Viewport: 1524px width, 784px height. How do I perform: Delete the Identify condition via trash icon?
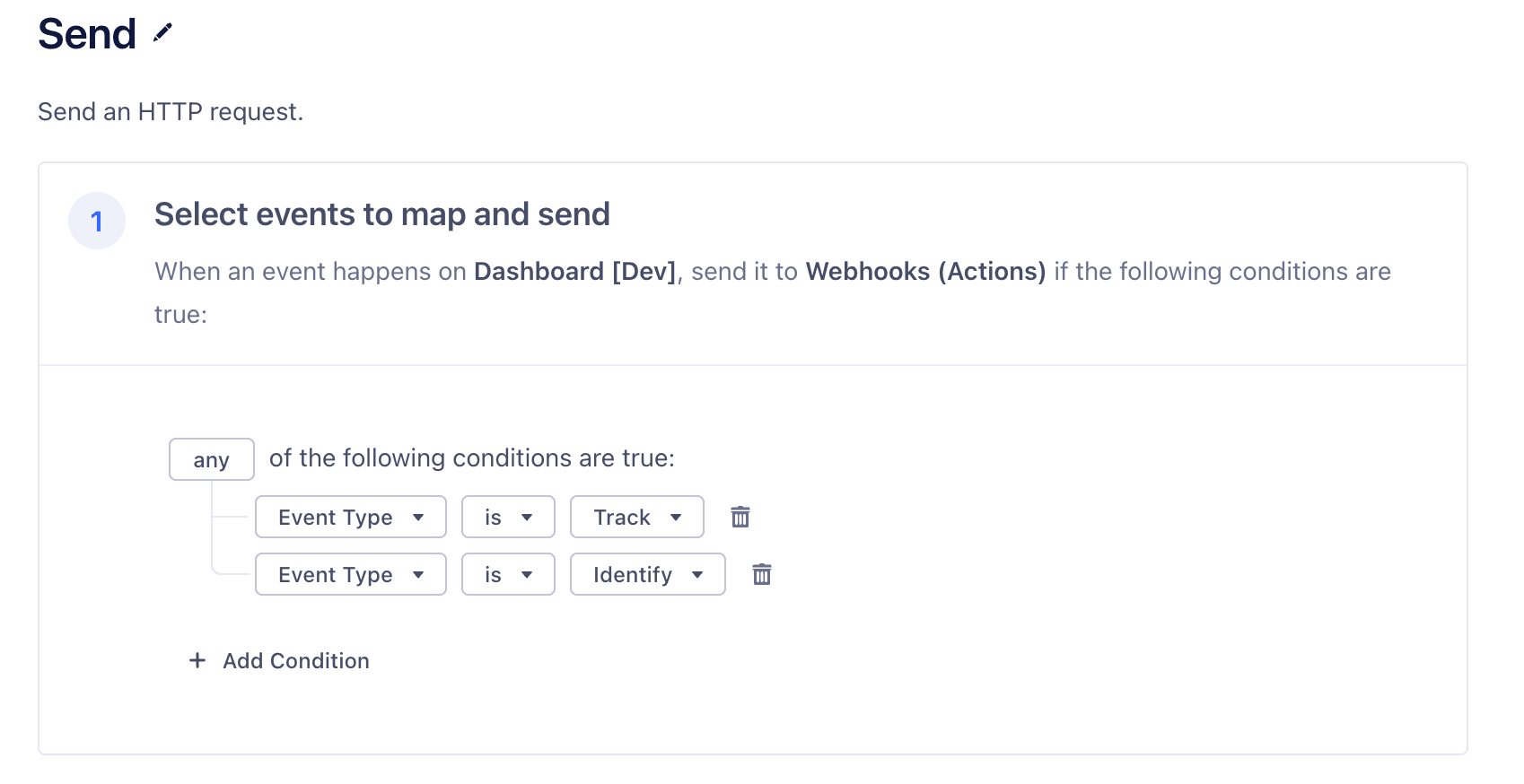pyautogui.click(x=762, y=574)
